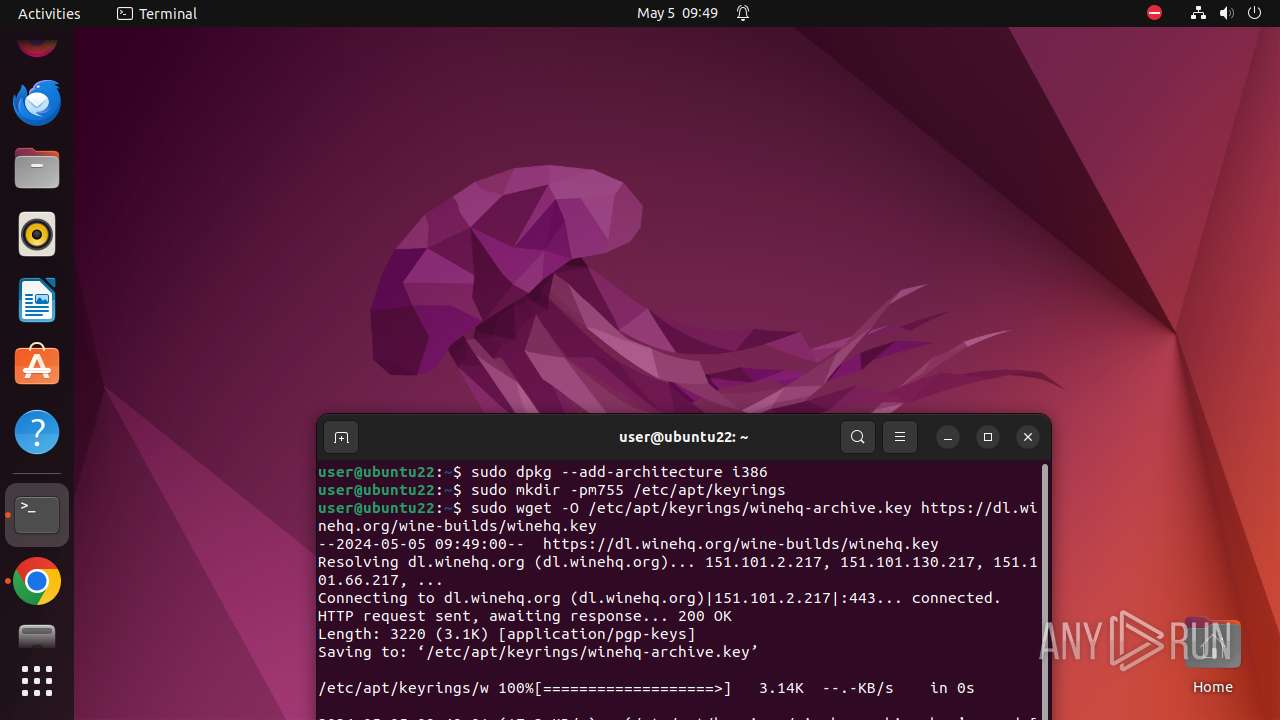The image size is (1280, 720).
Task: Open the Files manager in dock
Action: pyautogui.click(x=37, y=168)
